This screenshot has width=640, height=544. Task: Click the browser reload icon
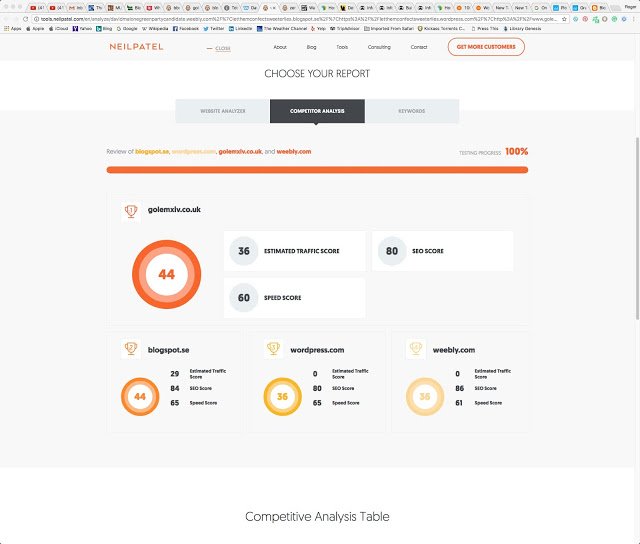(x=26, y=19)
